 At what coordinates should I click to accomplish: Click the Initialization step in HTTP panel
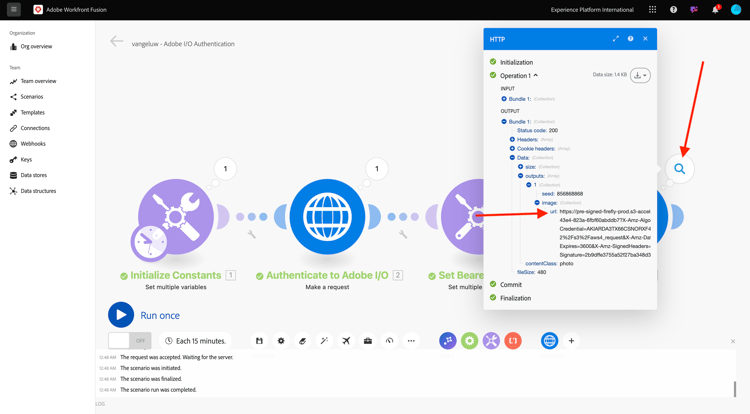click(x=516, y=62)
